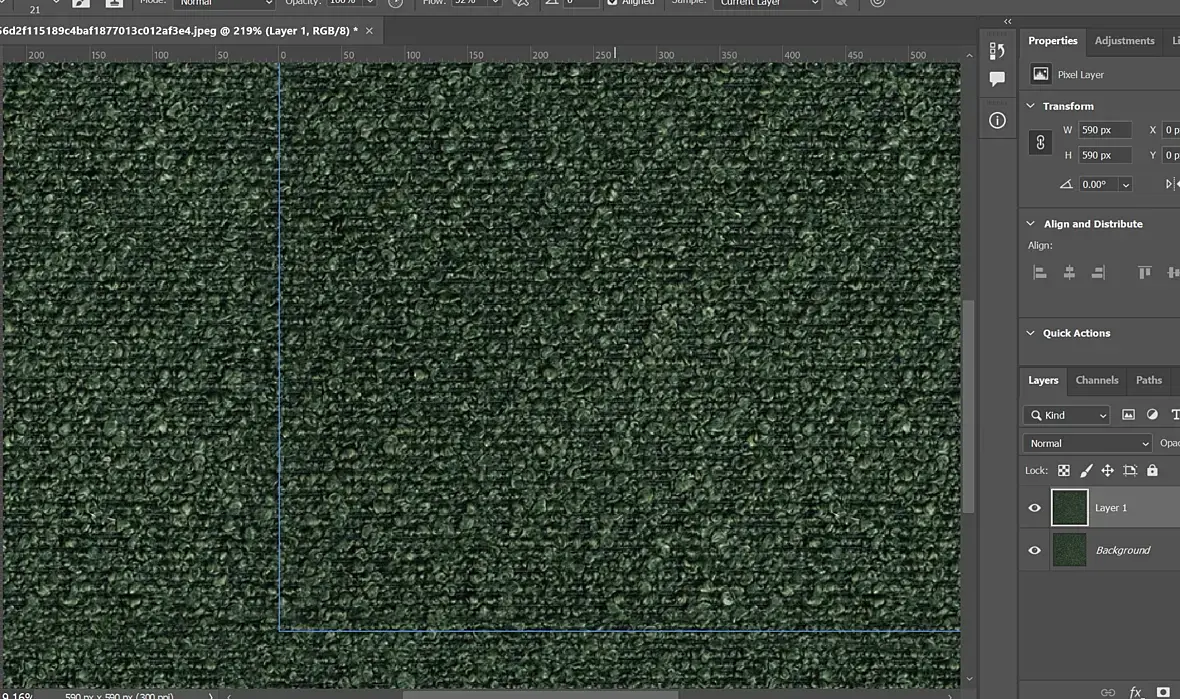Lock artboard nesting
Image resolution: width=1180 pixels, height=699 pixels.
[x=1130, y=470]
